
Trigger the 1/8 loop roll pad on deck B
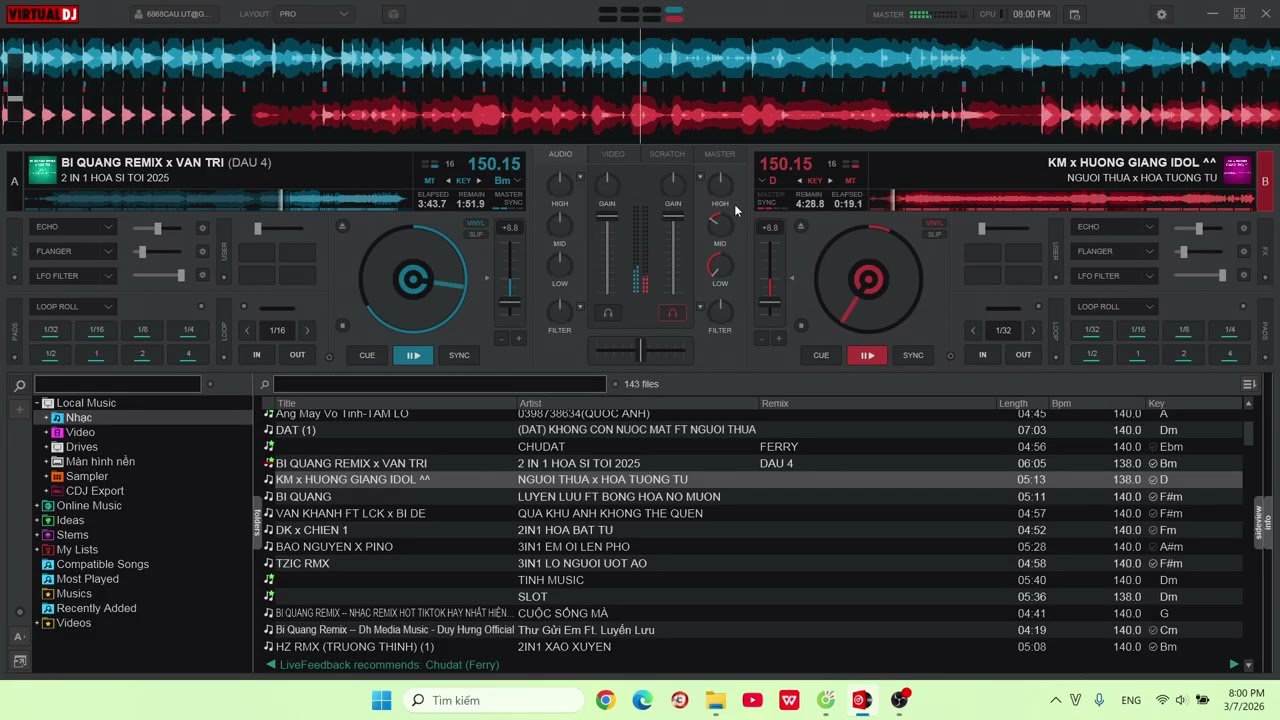pyautogui.click(x=1183, y=330)
